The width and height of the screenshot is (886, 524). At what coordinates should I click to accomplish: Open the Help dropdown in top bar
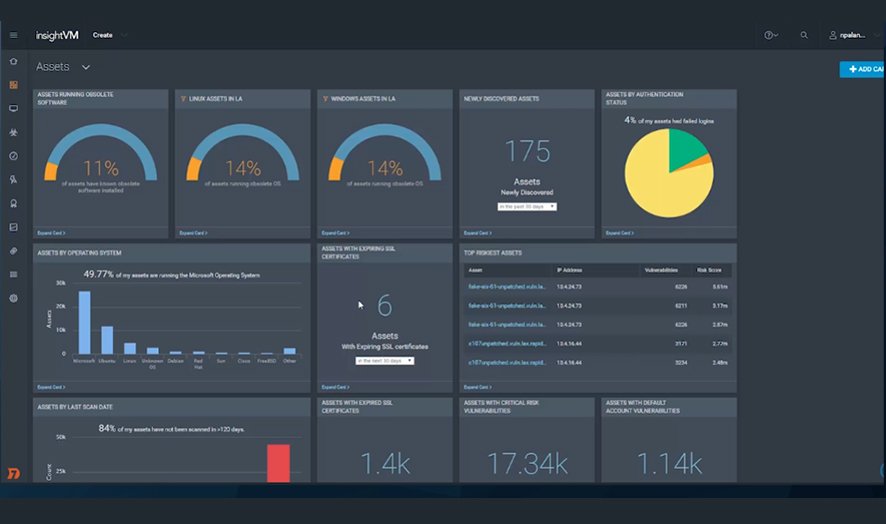coord(771,35)
